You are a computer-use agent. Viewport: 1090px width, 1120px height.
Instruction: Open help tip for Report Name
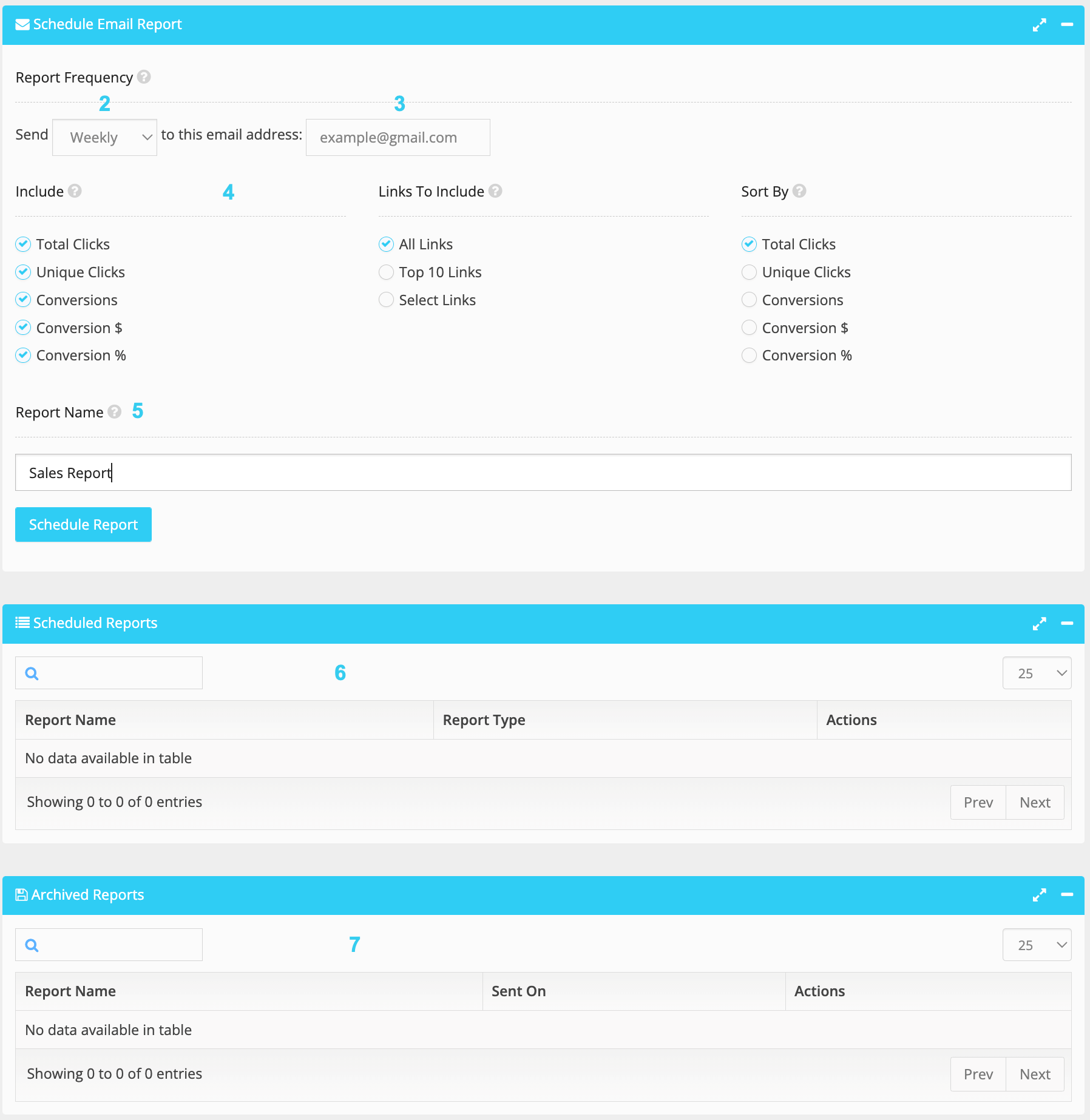point(115,412)
